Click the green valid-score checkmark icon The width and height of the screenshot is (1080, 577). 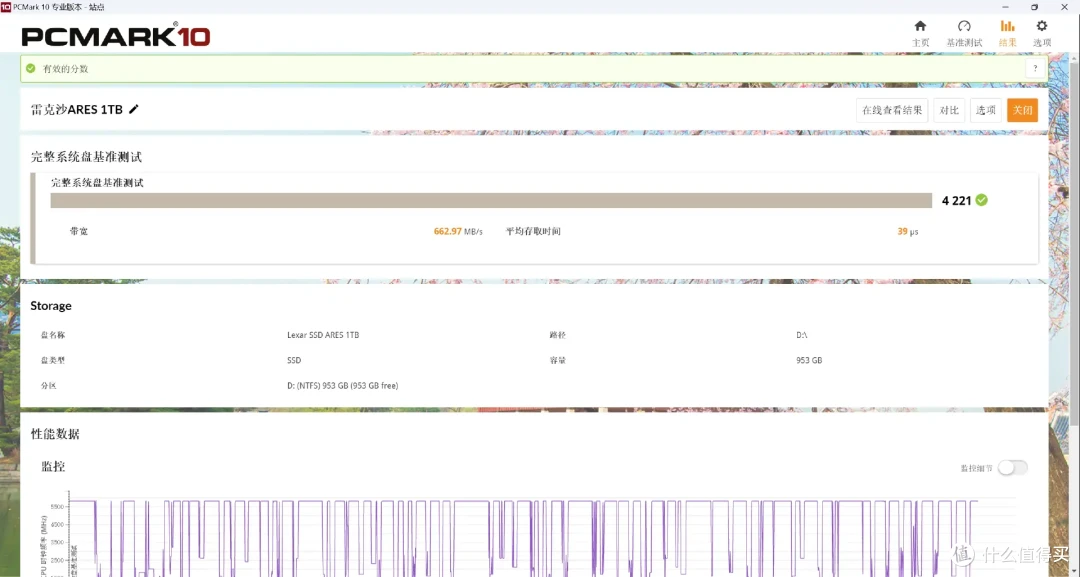click(x=30, y=68)
